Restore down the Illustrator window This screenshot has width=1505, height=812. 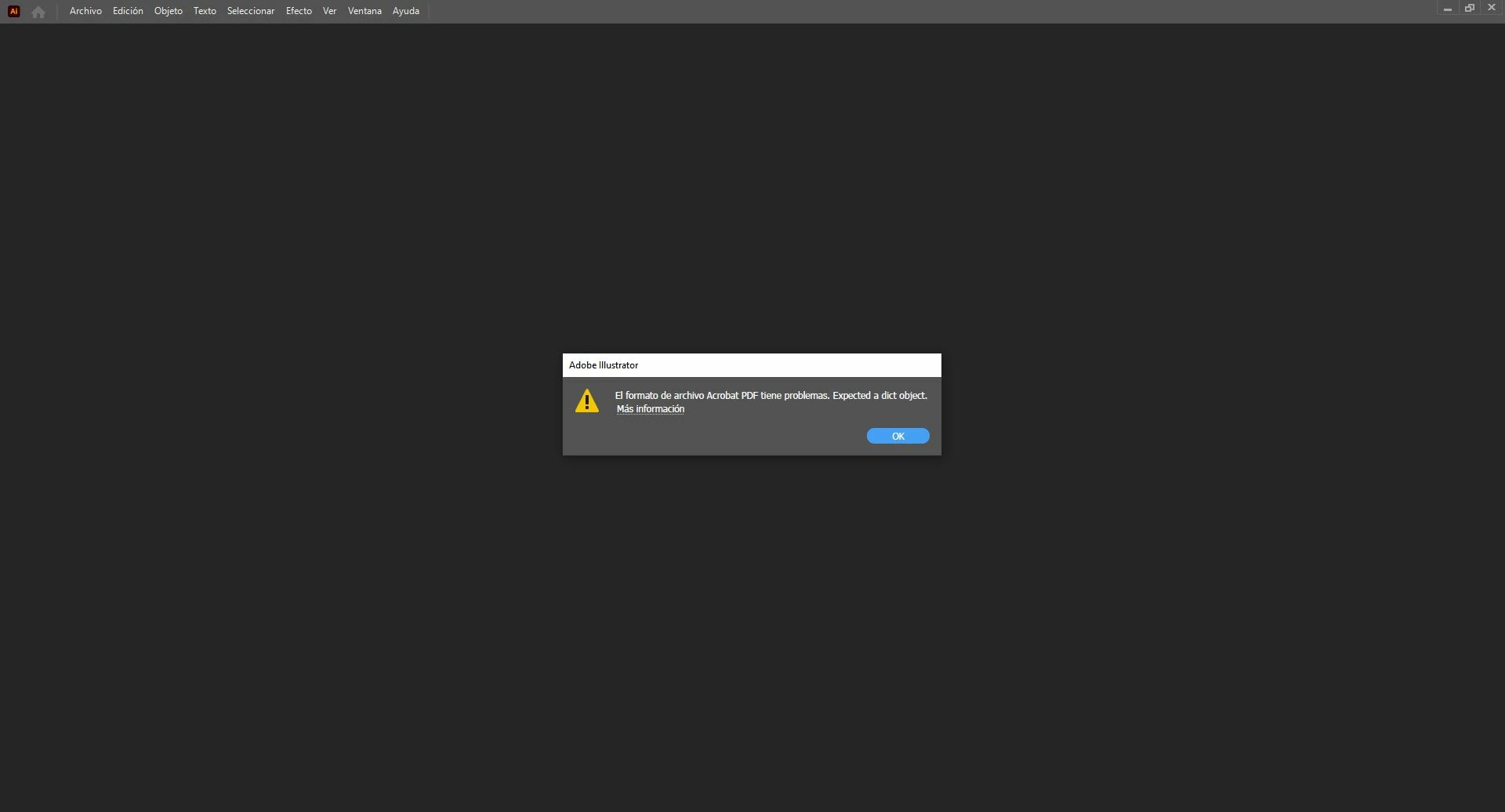[x=1470, y=8]
